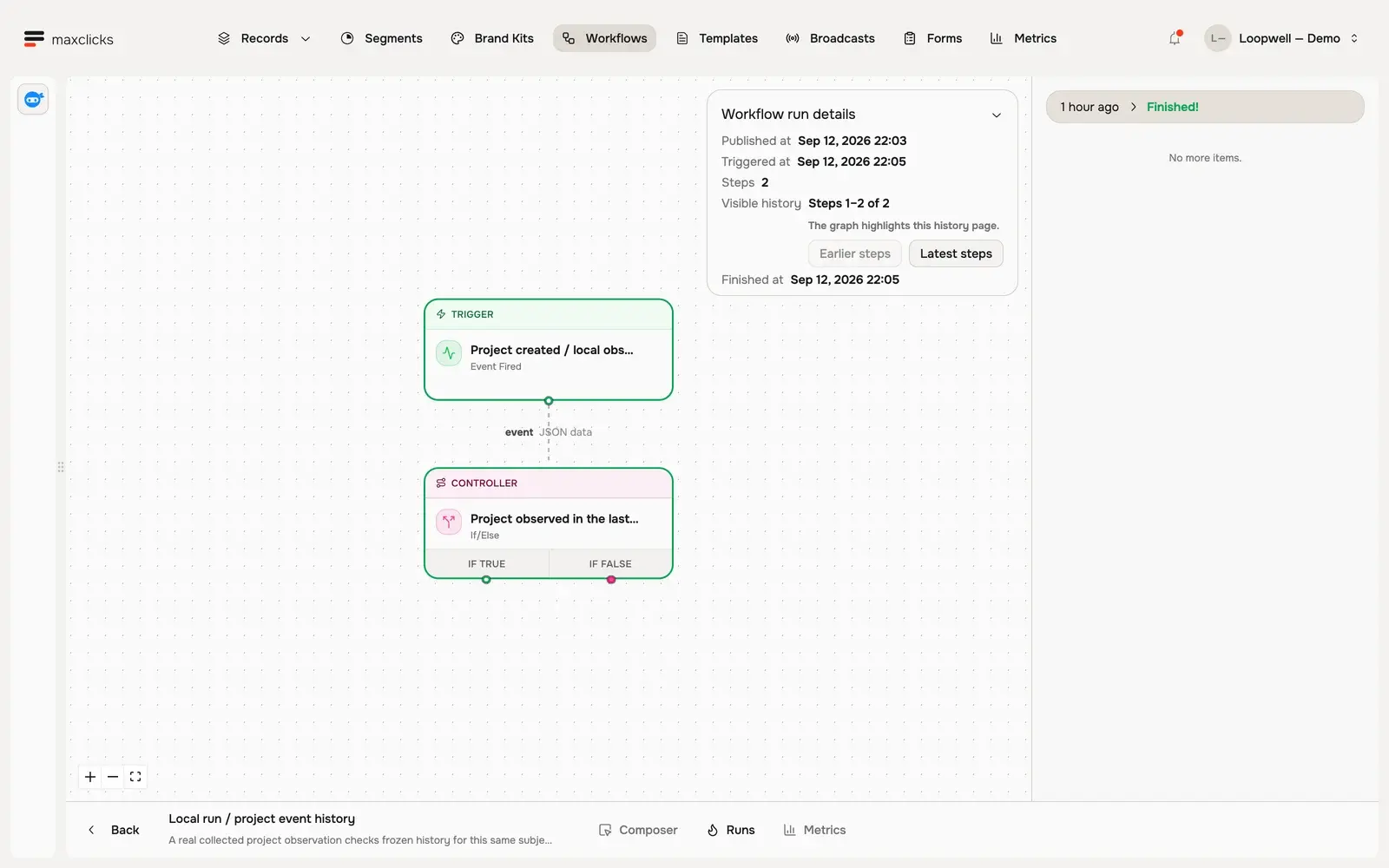Click the Back arrow icon
The image size is (1389, 868).
[x=91, y=830]
